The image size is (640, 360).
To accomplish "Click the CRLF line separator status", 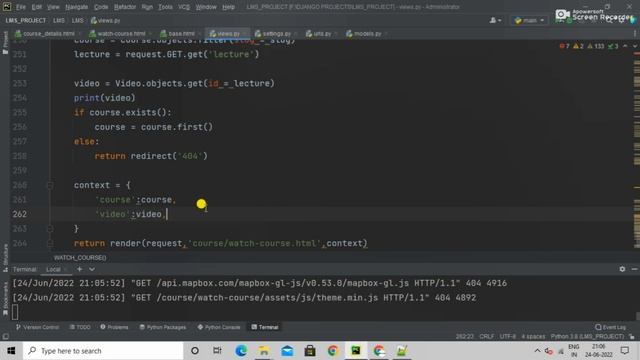I will coord(487,337).
